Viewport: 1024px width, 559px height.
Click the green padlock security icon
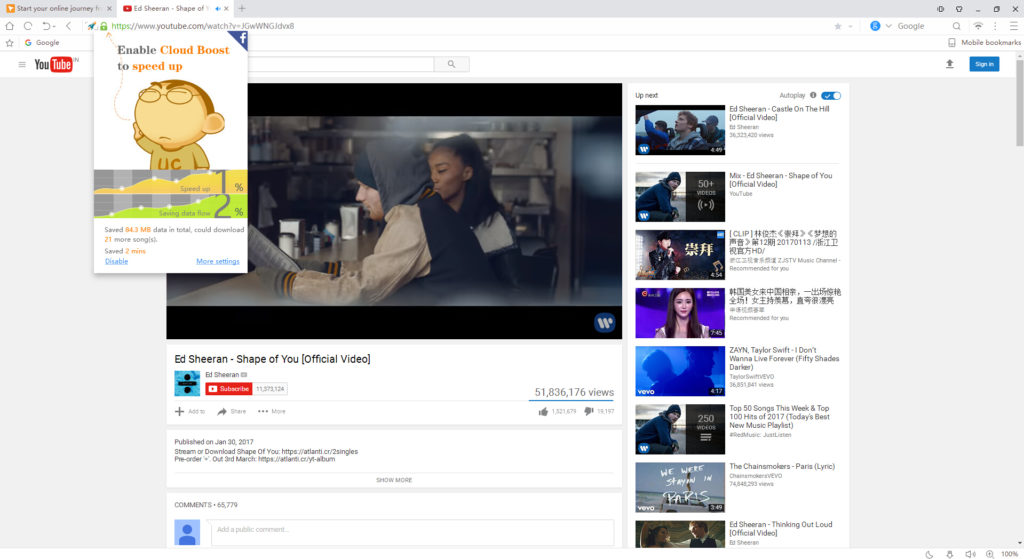(x=103, y=26)
